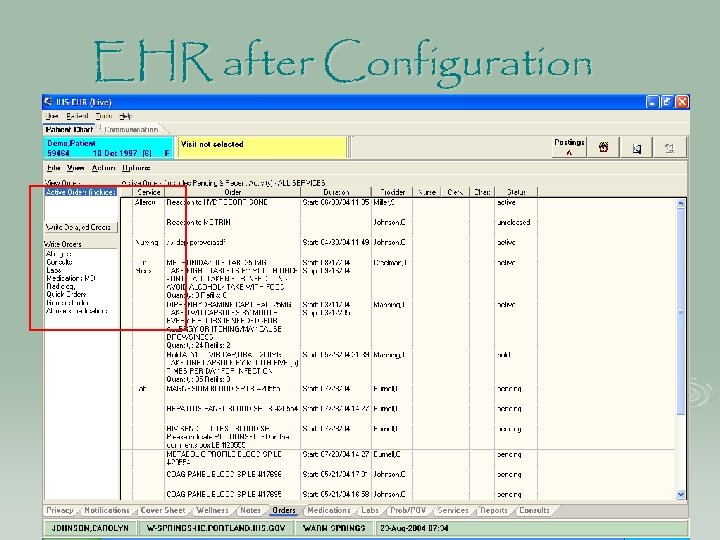The width and height of the screenshot is (720, 540).
Task: Click the yellow Visit not selected box
Action: (x=262, y=148)
